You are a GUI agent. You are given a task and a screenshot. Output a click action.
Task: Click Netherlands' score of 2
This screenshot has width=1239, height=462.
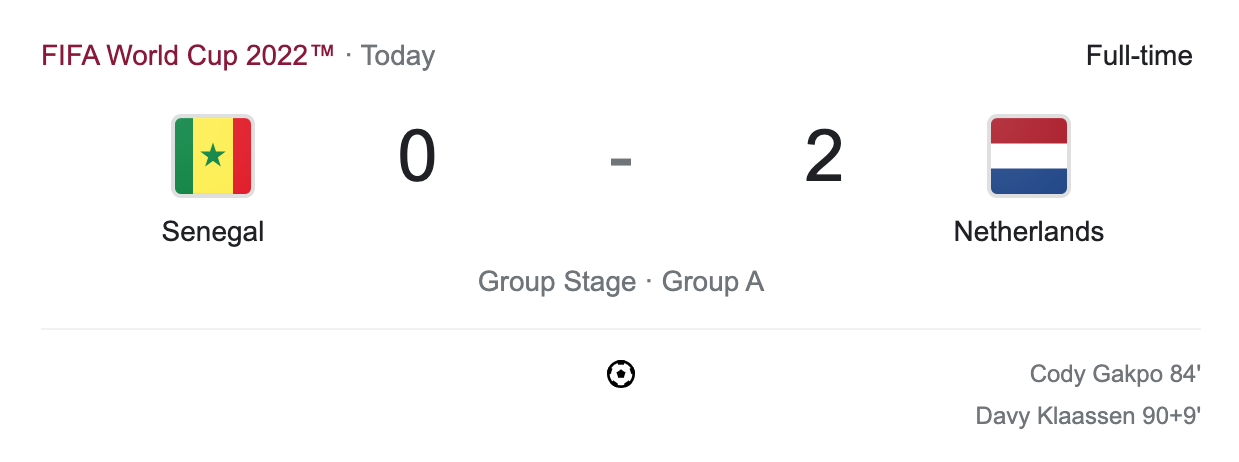pos(824,158)
